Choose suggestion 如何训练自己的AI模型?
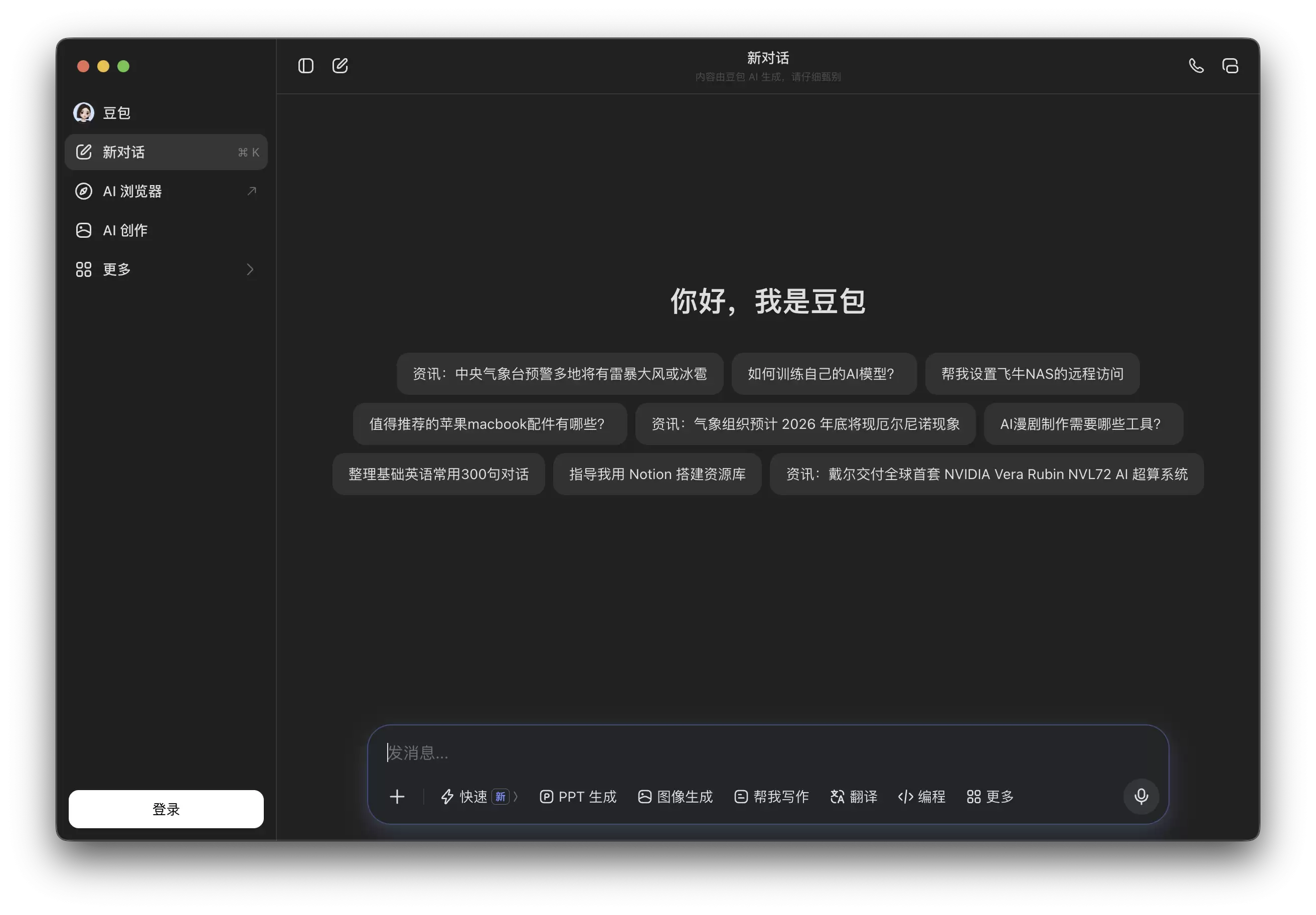1316x915 pixels. 824,373
